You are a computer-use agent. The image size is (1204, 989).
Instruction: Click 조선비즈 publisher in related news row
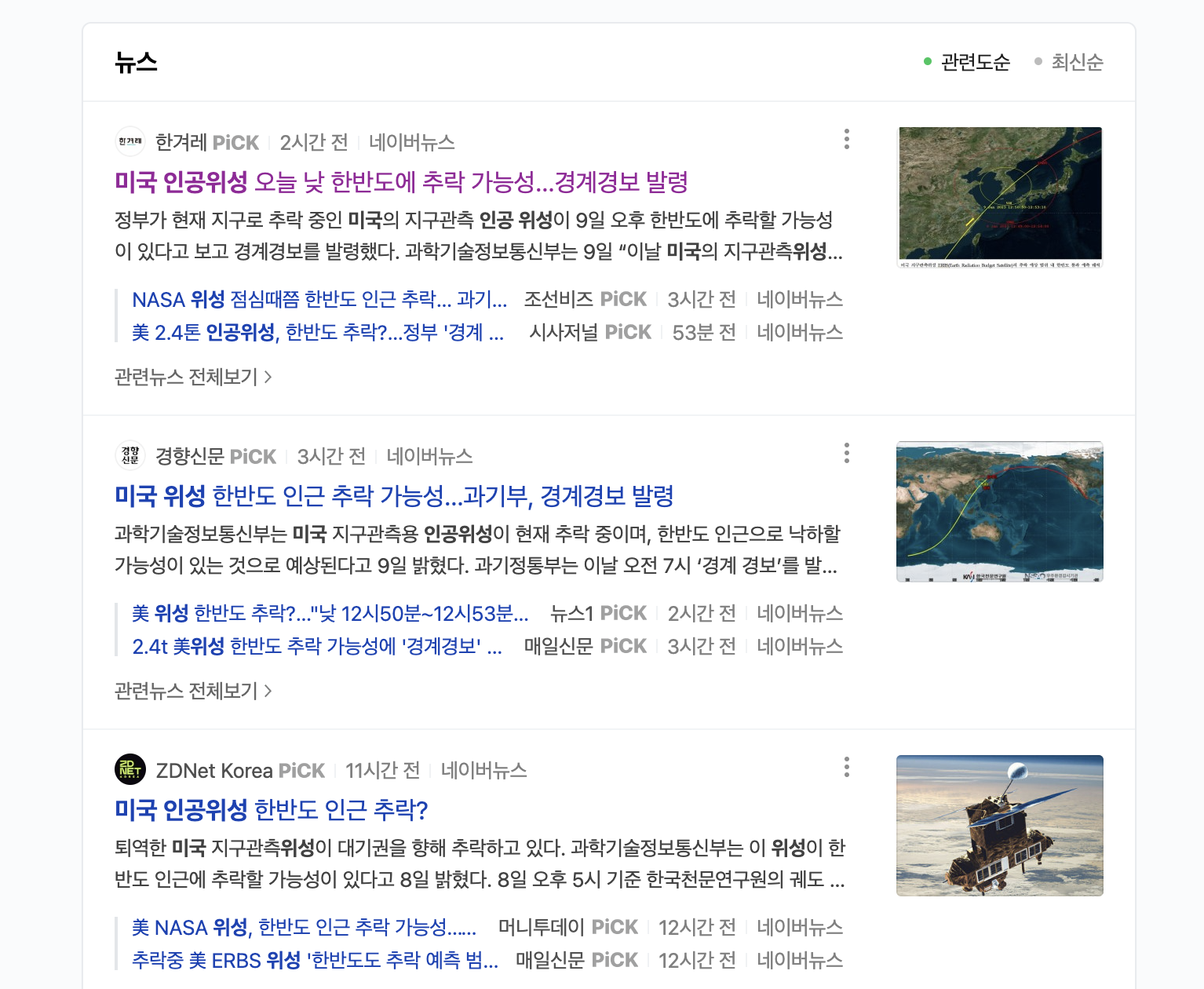coord(559,300)
